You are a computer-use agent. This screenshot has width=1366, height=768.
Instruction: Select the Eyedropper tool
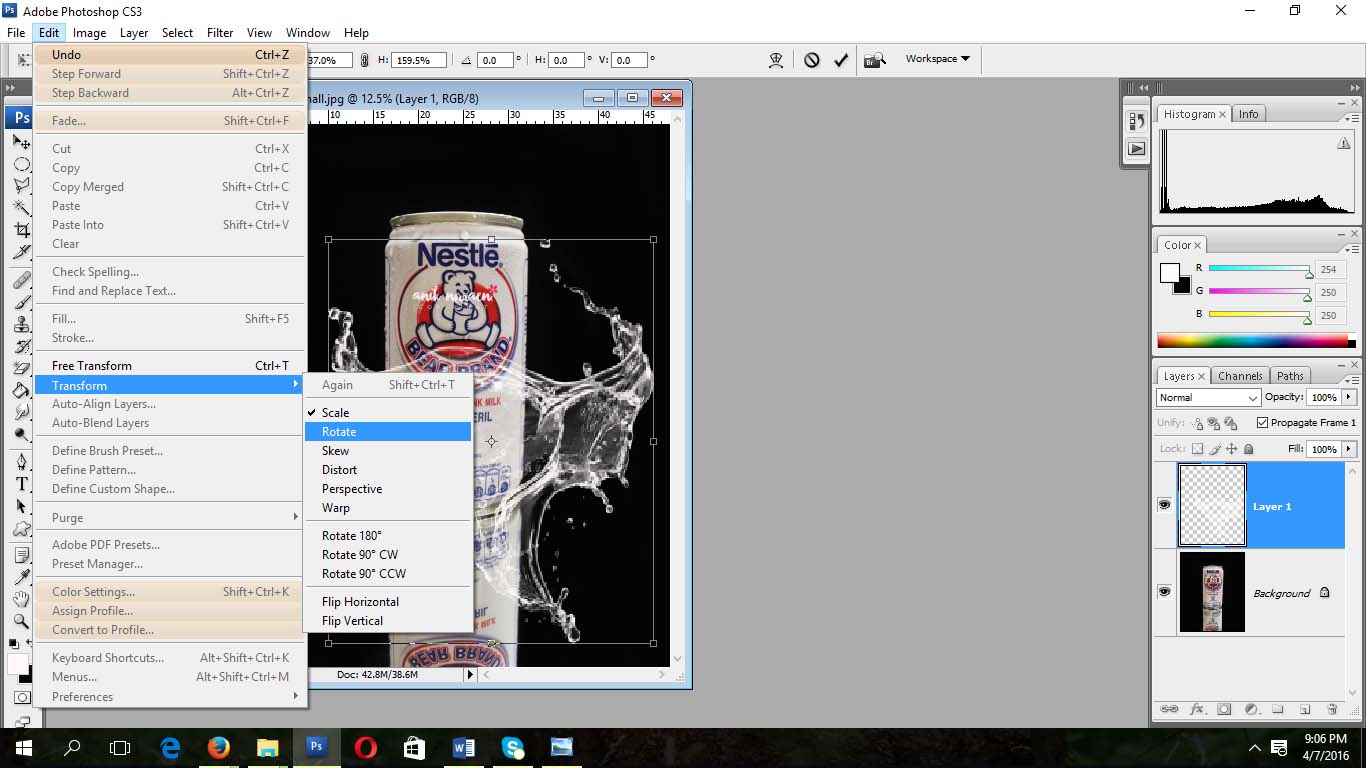click(21, 577)
